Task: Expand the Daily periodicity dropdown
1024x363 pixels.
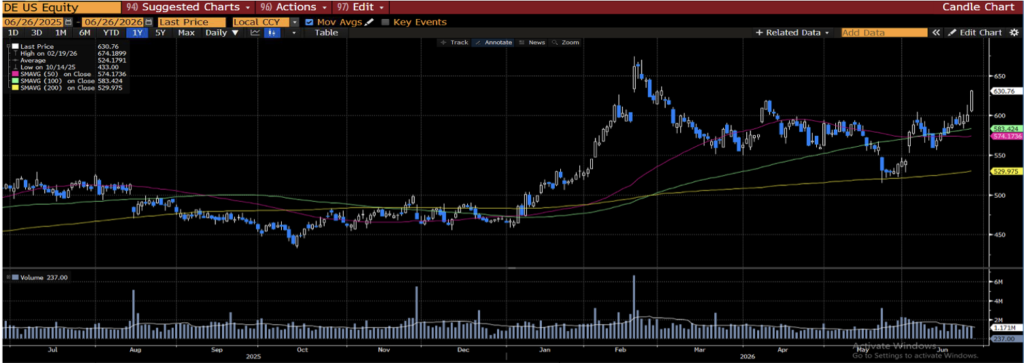Action: (x=221, y=33)
